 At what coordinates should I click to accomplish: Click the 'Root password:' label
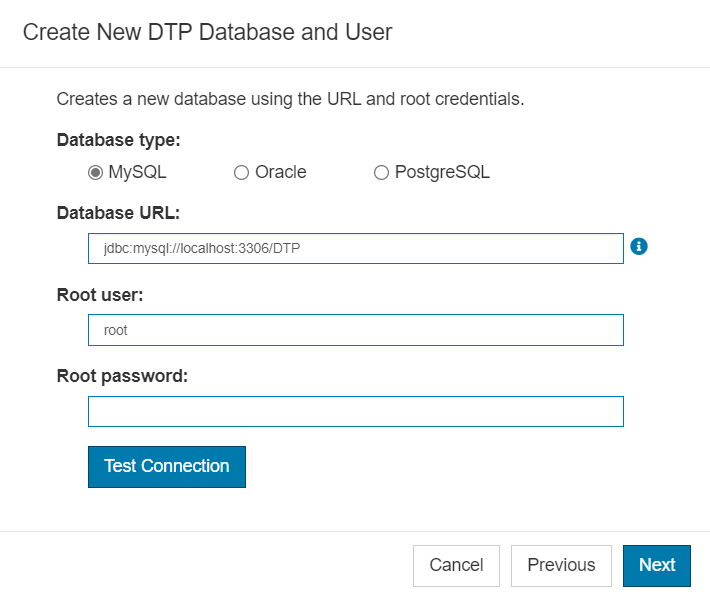[122, 376]
